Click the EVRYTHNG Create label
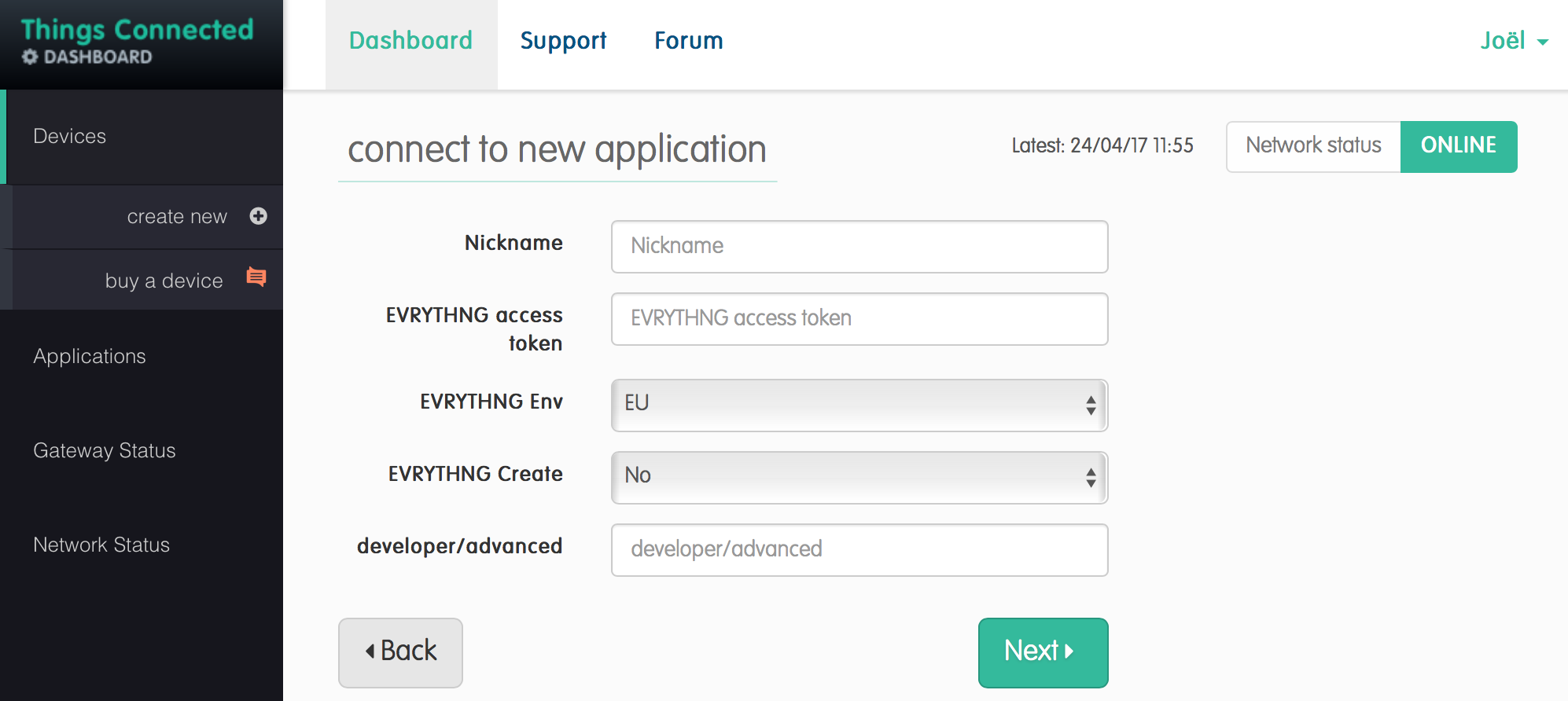 (x=476, y=474)
